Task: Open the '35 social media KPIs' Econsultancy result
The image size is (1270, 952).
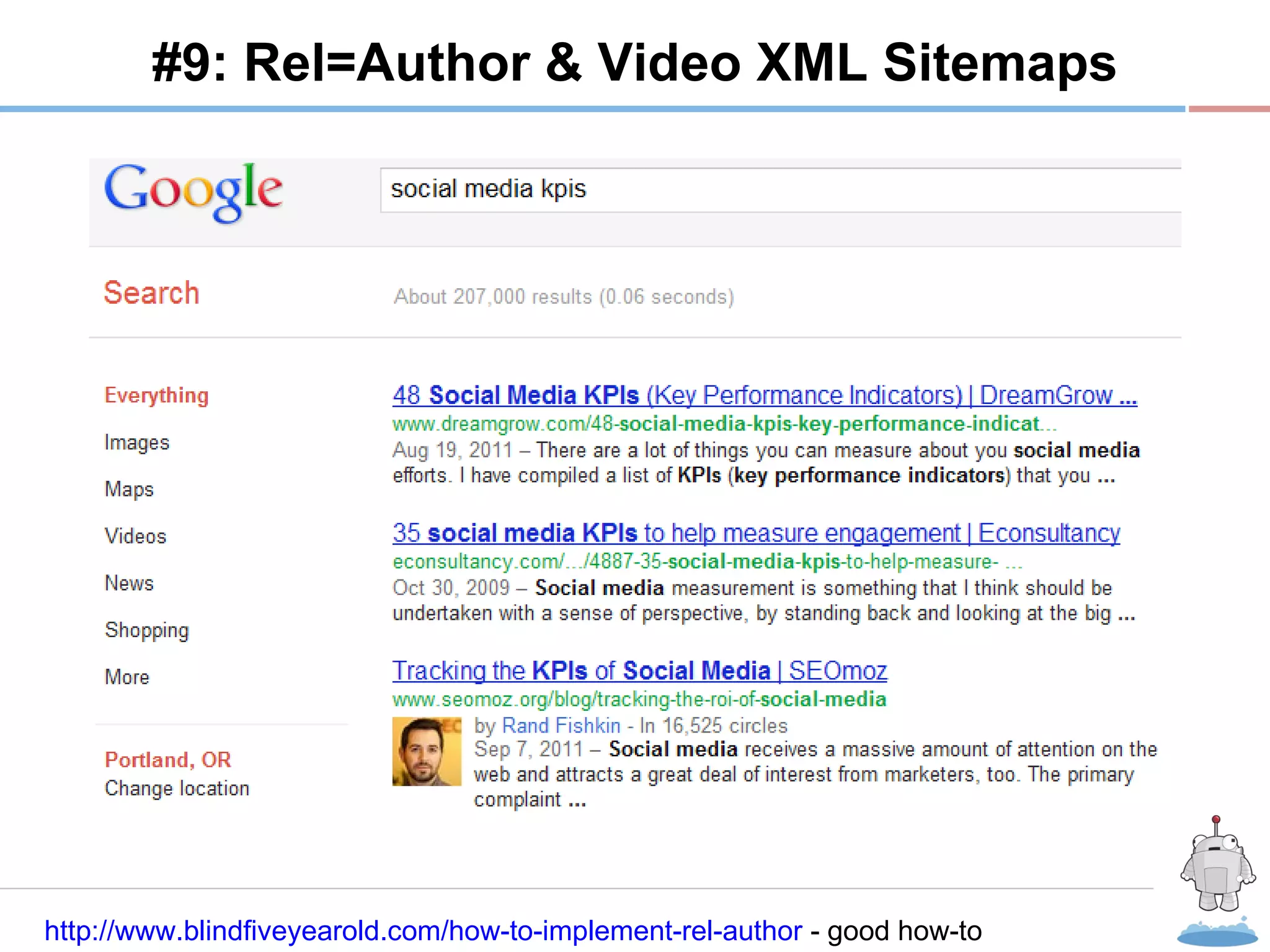Action: 756,533
